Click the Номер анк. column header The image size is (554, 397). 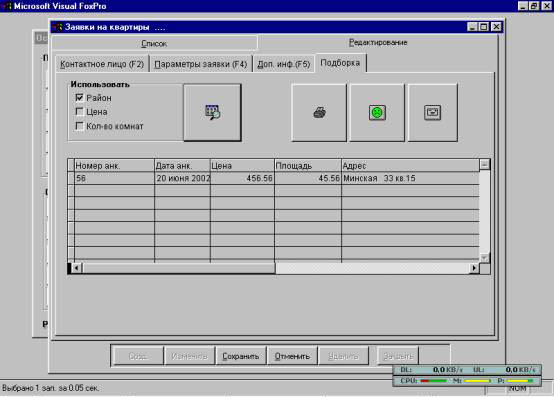point(114,166)
